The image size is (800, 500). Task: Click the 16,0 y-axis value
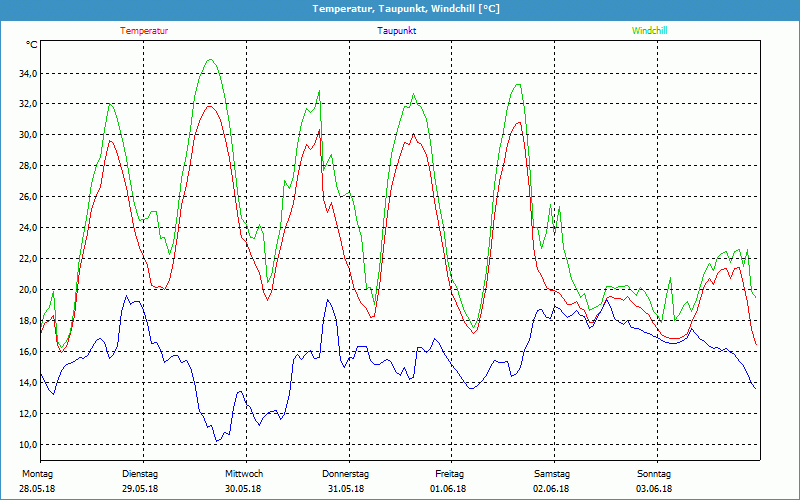(28, 352)
